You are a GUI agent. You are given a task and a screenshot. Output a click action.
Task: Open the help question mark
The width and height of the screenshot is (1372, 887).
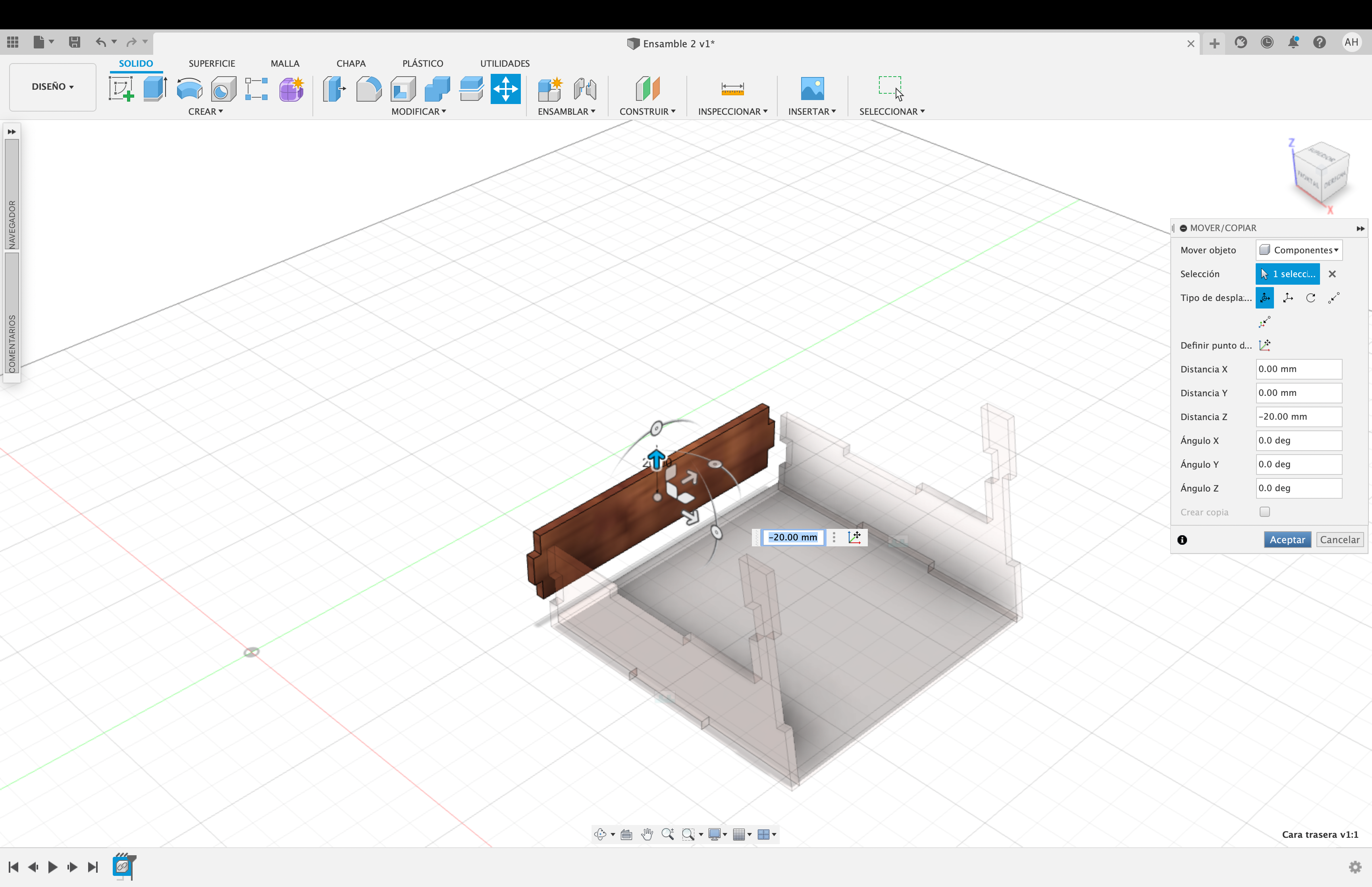[1320, 42]
